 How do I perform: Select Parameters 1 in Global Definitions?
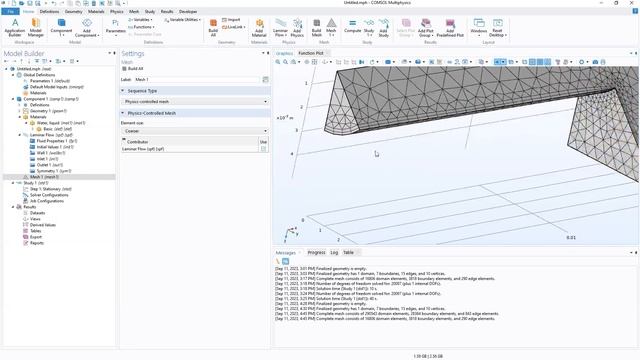(x=50, y=81)
